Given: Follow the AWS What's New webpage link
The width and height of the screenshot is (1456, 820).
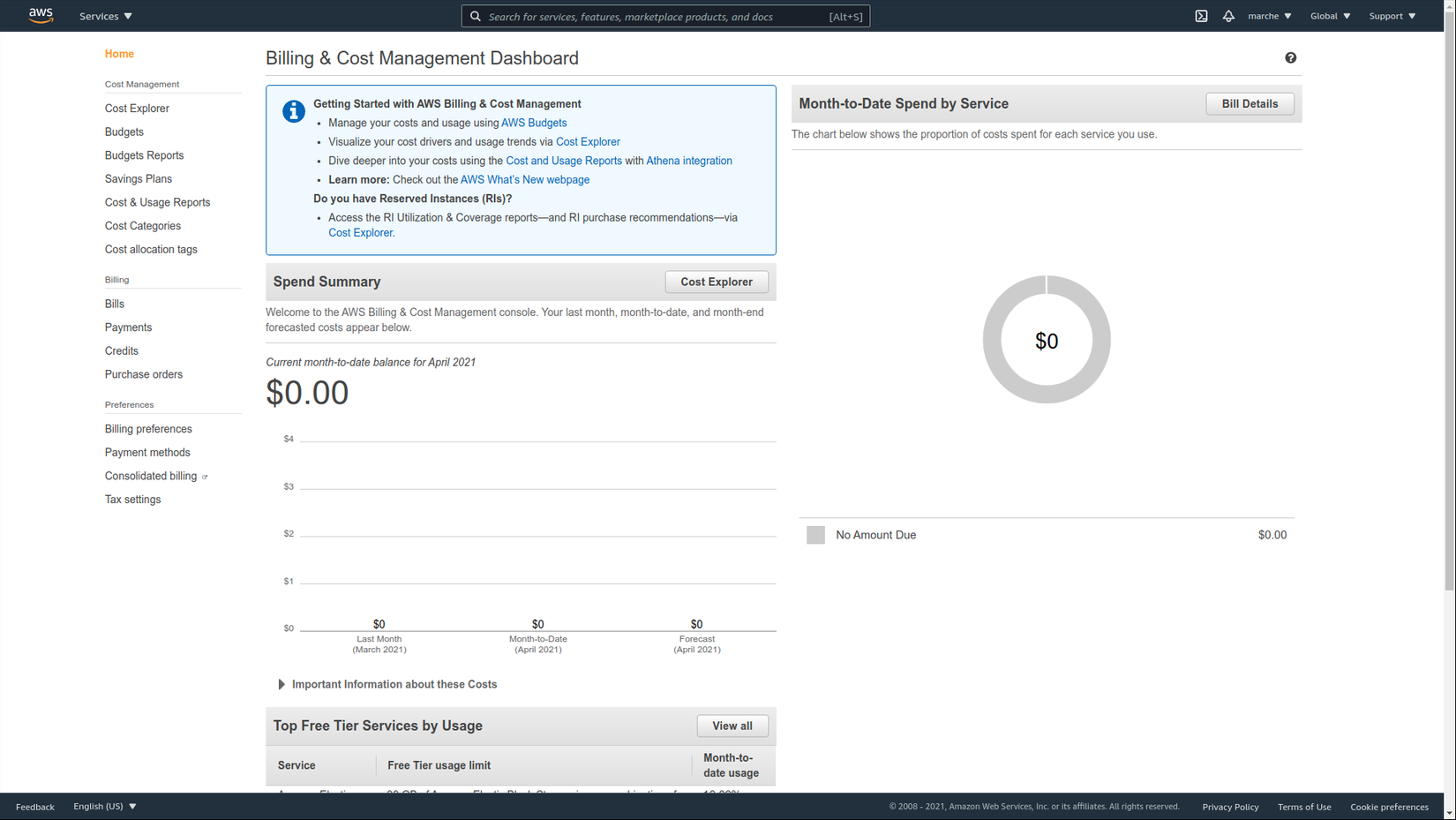Looking at the screenshot, I should 525,180.
